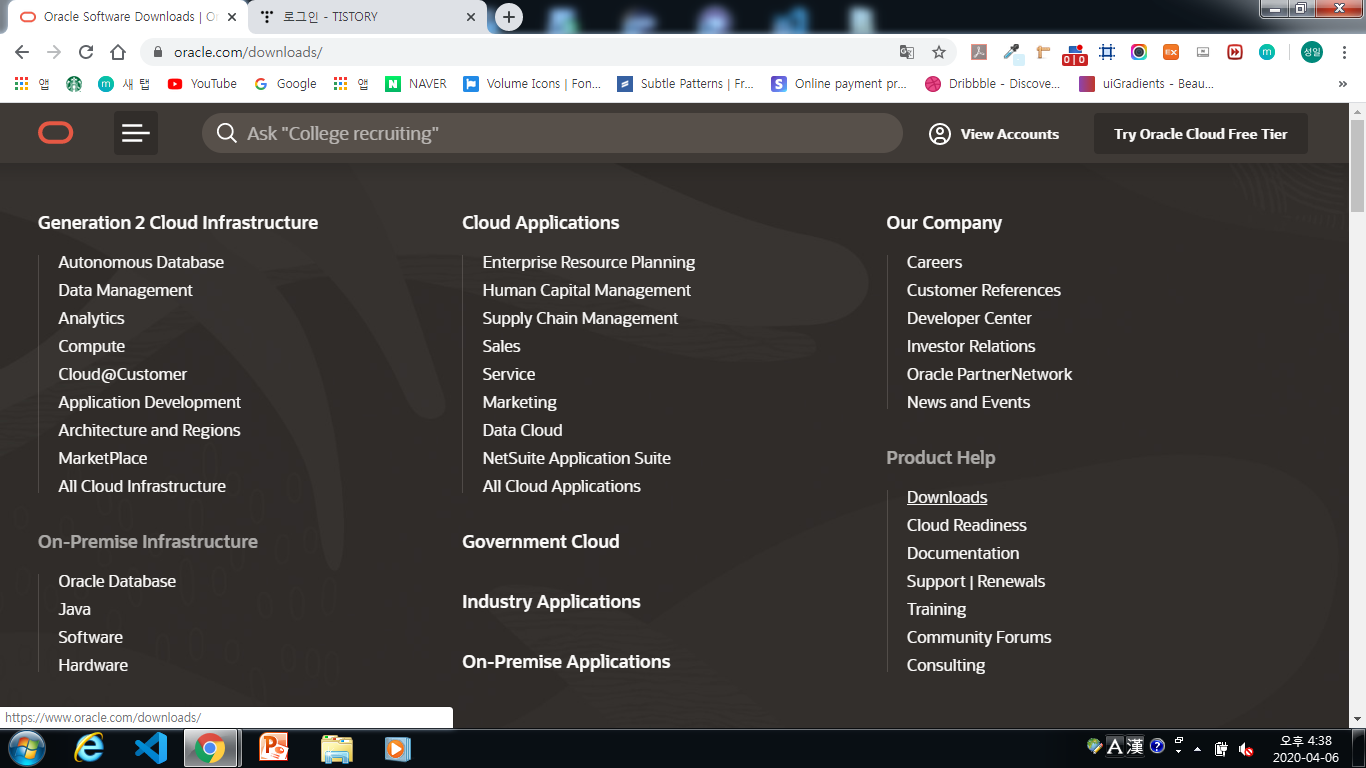Open Generation 2 Cloud Infrastructure heading

[178, 222]
